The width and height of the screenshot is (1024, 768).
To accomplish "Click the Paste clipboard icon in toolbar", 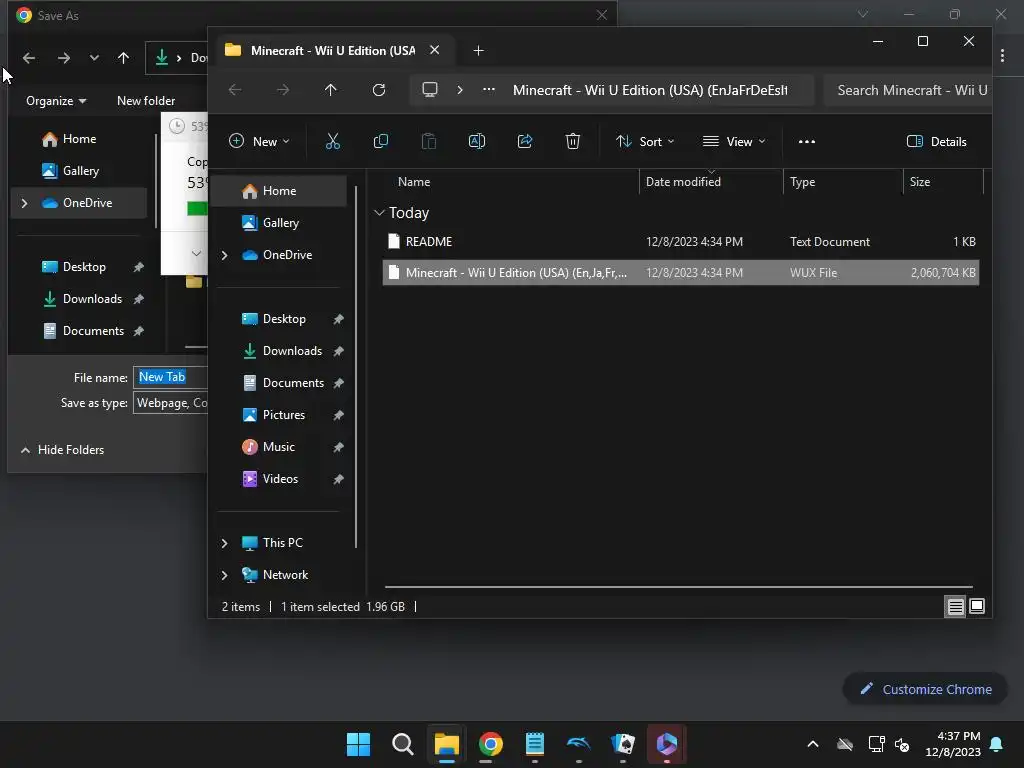I will point(428,142).
